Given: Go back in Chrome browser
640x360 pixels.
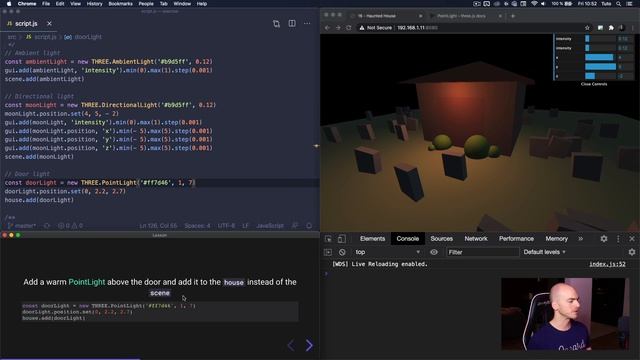Looking at the screenshot, I should (327, 28).
